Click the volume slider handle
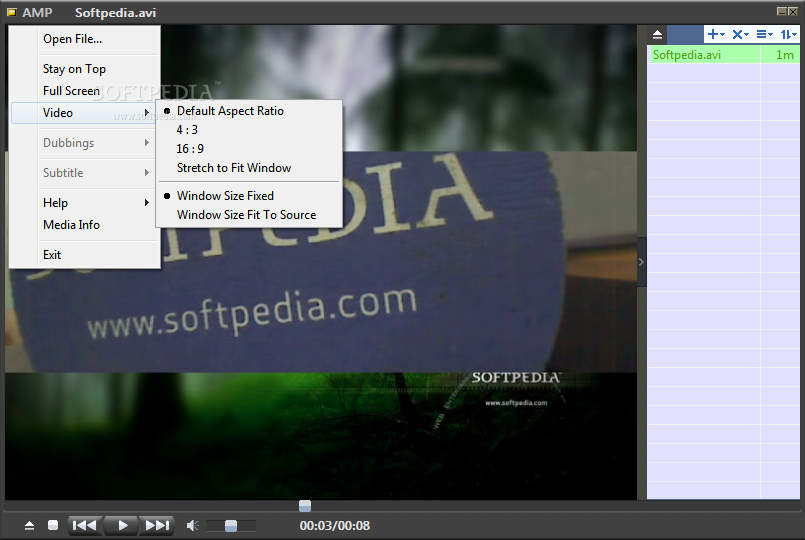The width and height of the screenshot is (805, 540). pyautogui.click(x=231, y=526)
